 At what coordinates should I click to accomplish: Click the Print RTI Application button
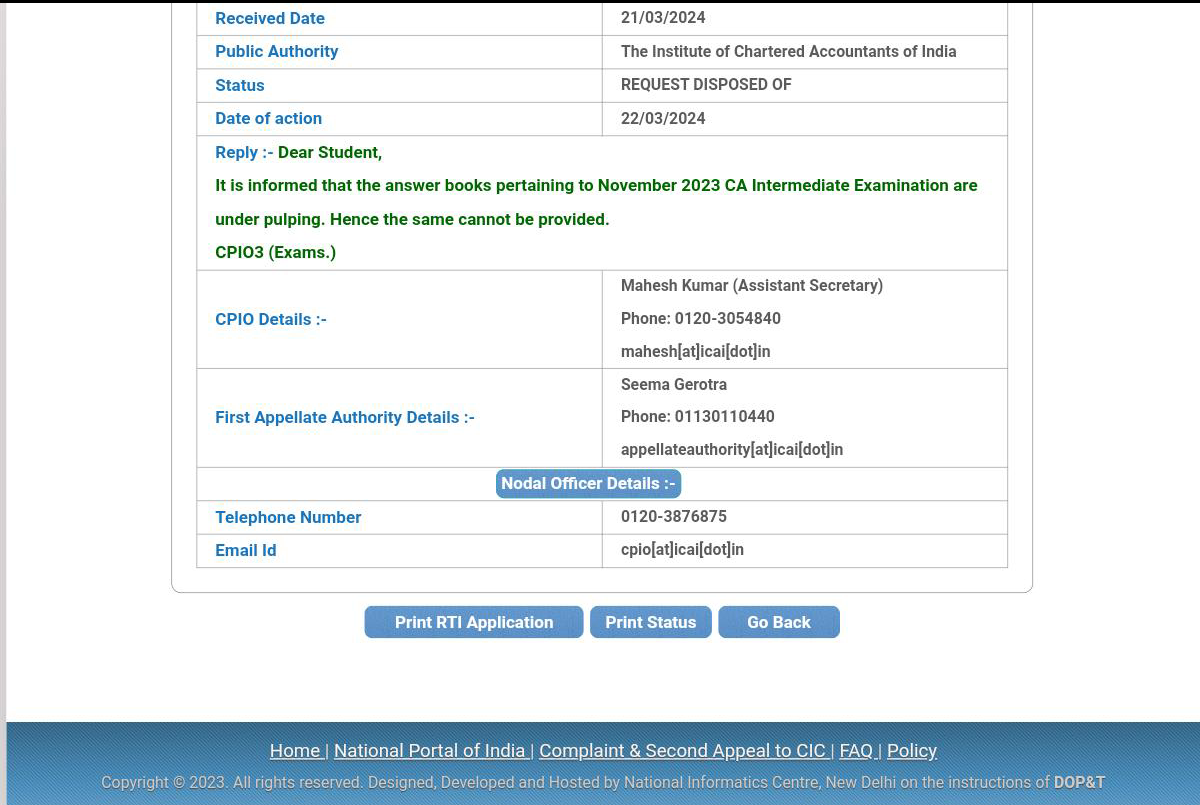[473, 622]
